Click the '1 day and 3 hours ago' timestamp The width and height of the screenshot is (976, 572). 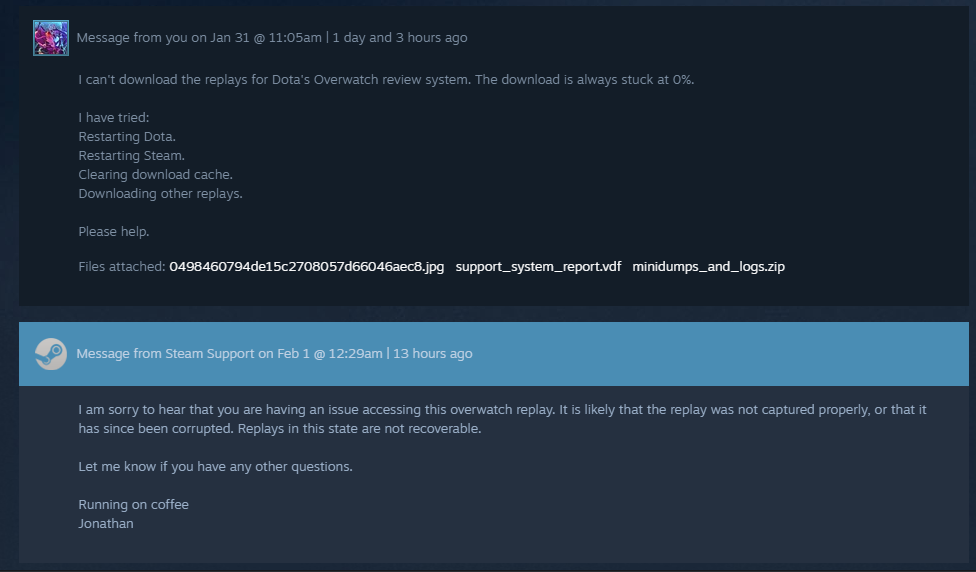coord(400,37)
